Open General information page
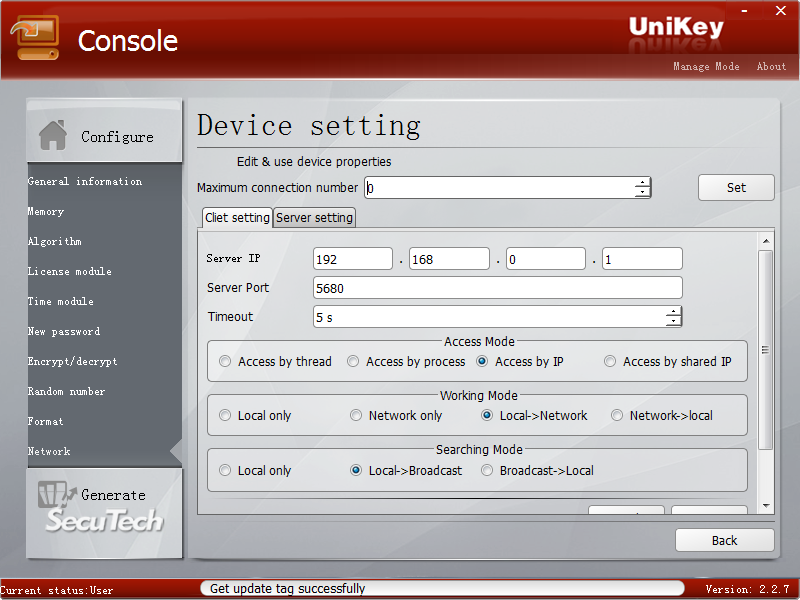800x600 pixels. [x=85, y=181]
